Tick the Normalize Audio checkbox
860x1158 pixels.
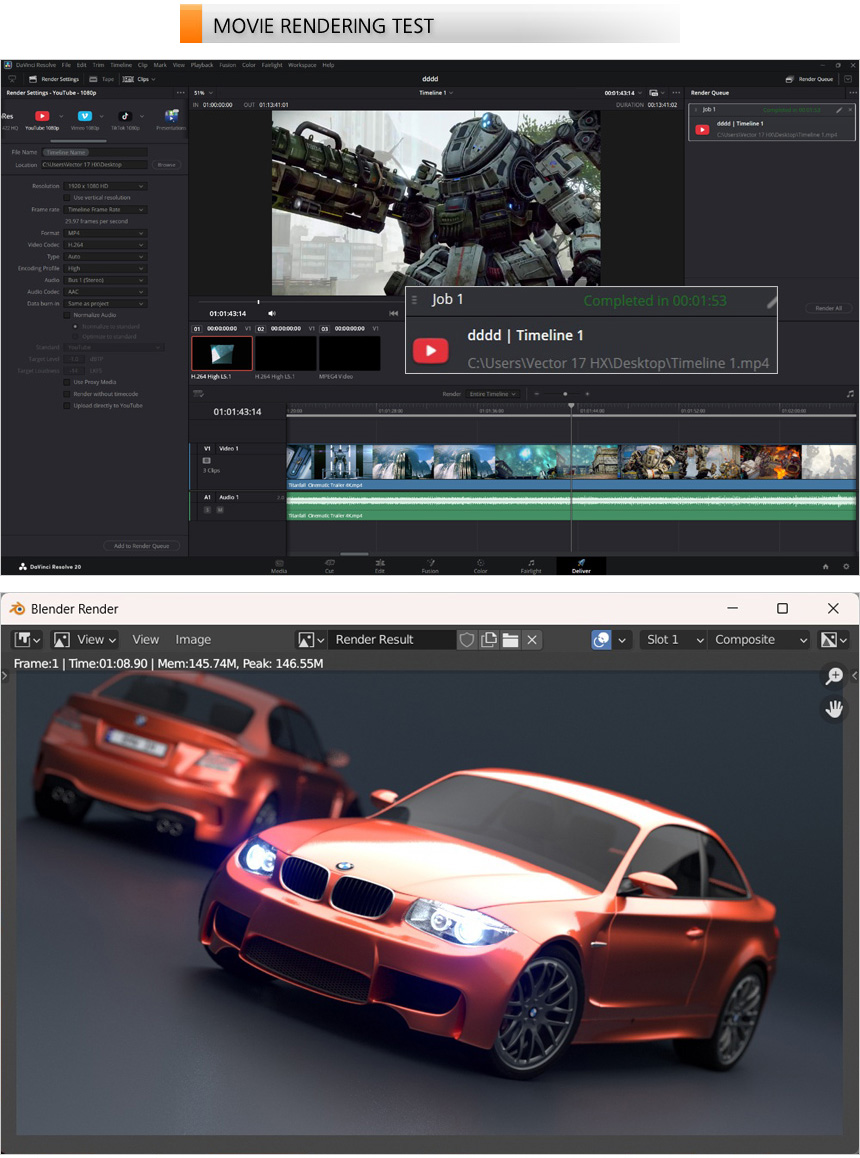click(67, 315)
